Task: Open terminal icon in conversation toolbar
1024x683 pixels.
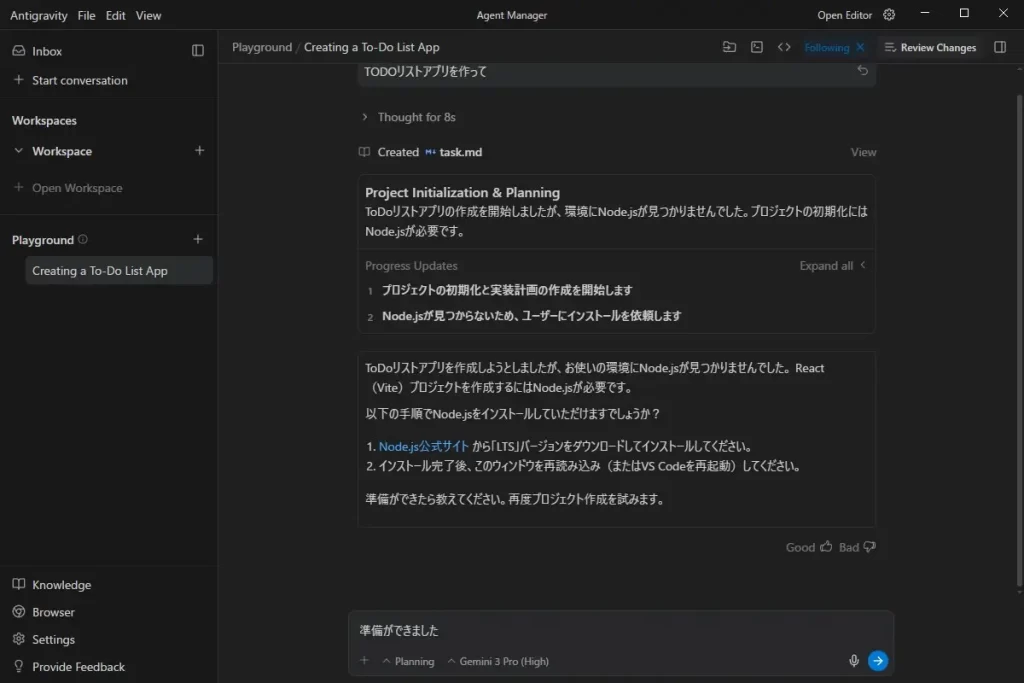Action: (x=757, y=47)
